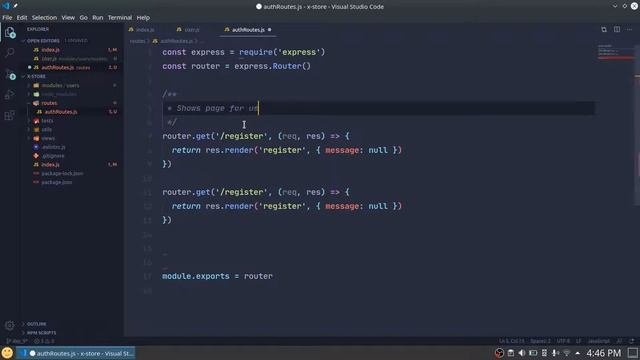Image resolution: width=640 pixels, height=360 pixels.
Task: Open the Extensions view
Action: (x=9, y=116)
